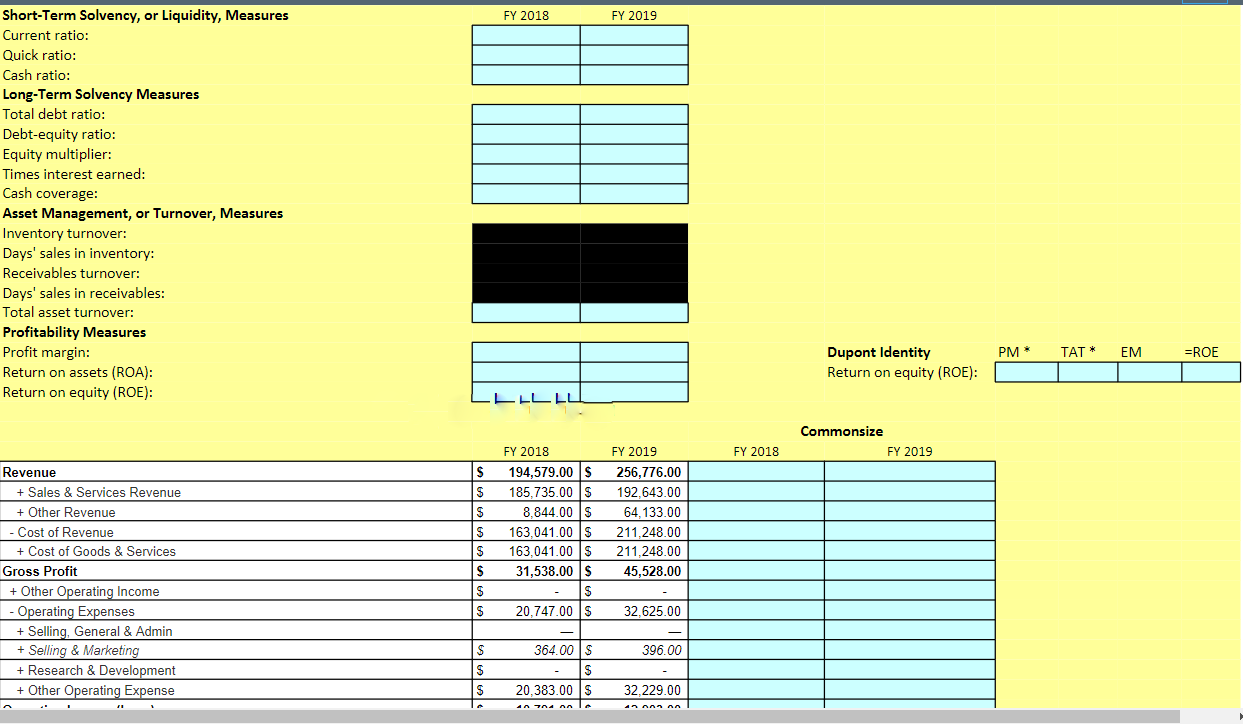The height and width of the screenshot is (724, 1243).
Task: Select the =ROE cell in Dupont Identity row
Action: (x=1210, y=371)
